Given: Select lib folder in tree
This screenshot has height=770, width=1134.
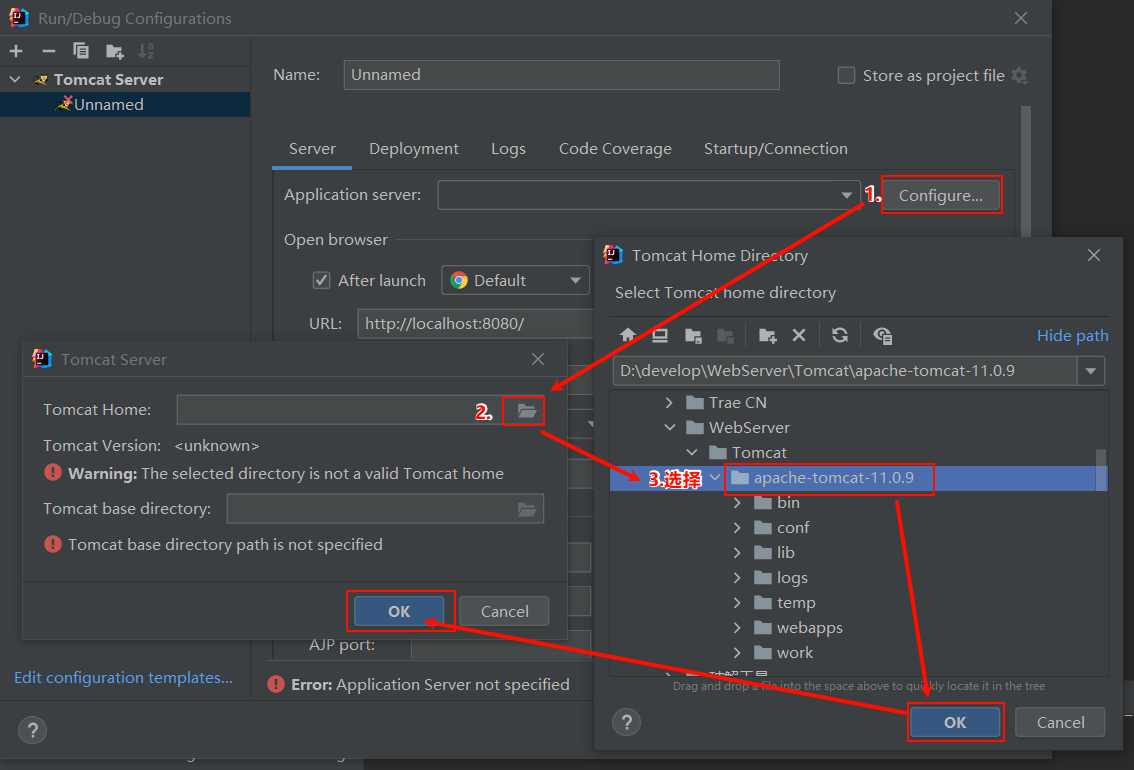Looking at the screenshot, I should point(785,553).
